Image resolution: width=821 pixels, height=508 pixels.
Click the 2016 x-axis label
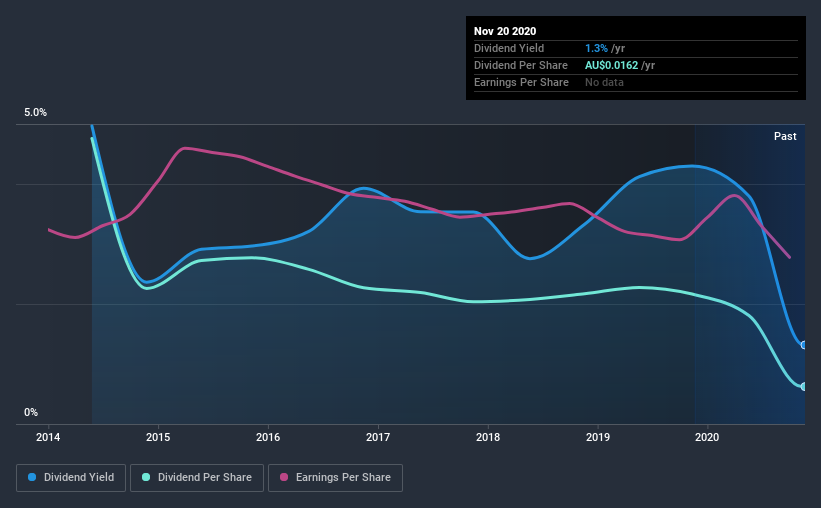tap(268, 437)
